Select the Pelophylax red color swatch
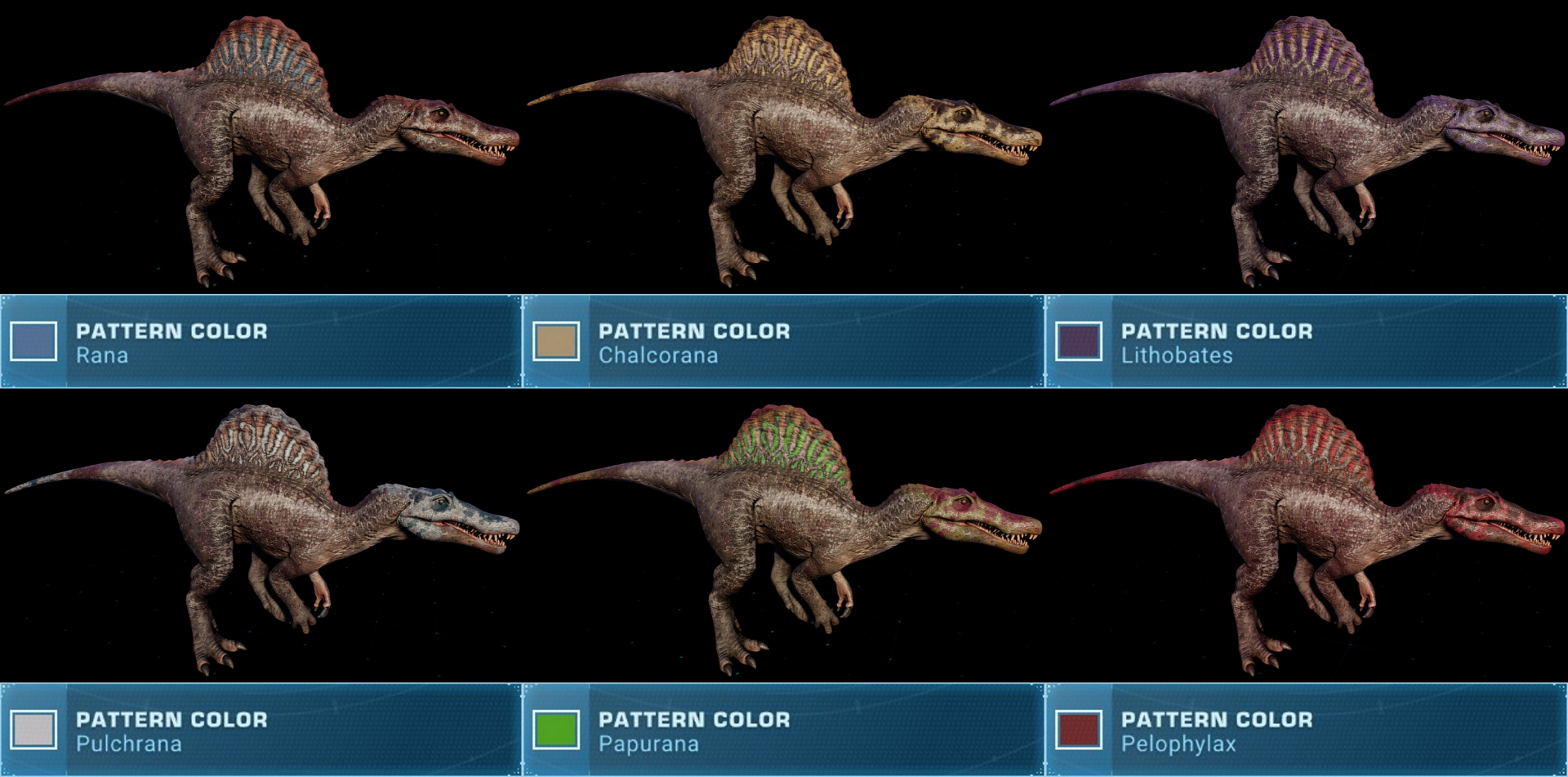 pos(1079,730)
